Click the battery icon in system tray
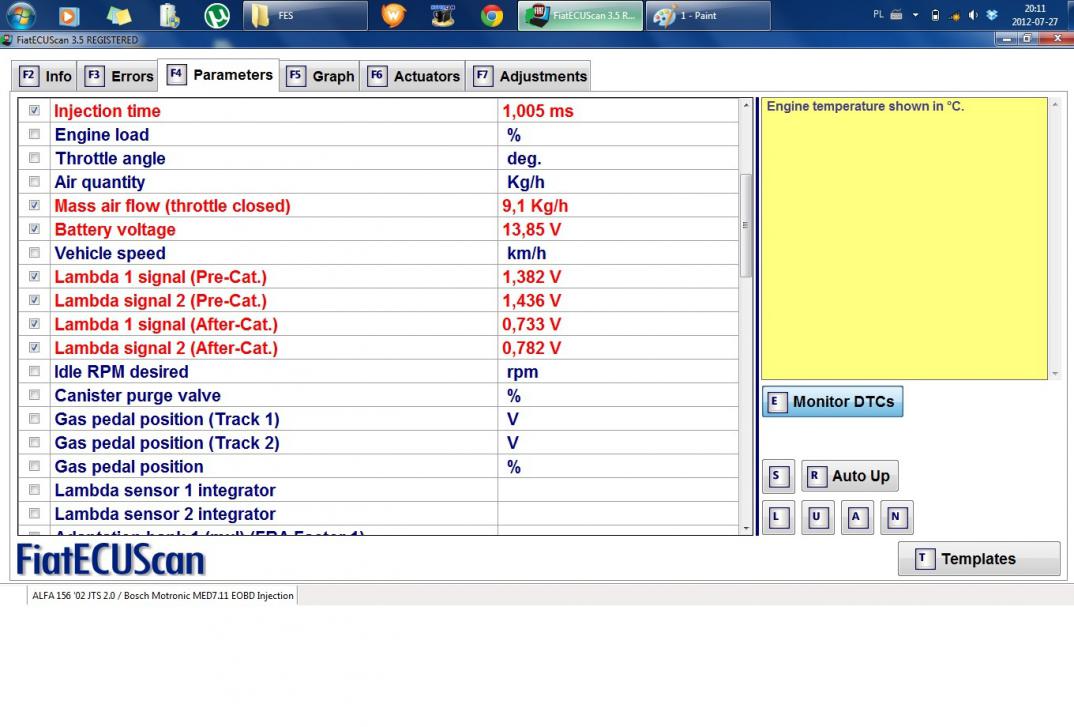This screenshot has width=1074, height=727. (935, 14)
